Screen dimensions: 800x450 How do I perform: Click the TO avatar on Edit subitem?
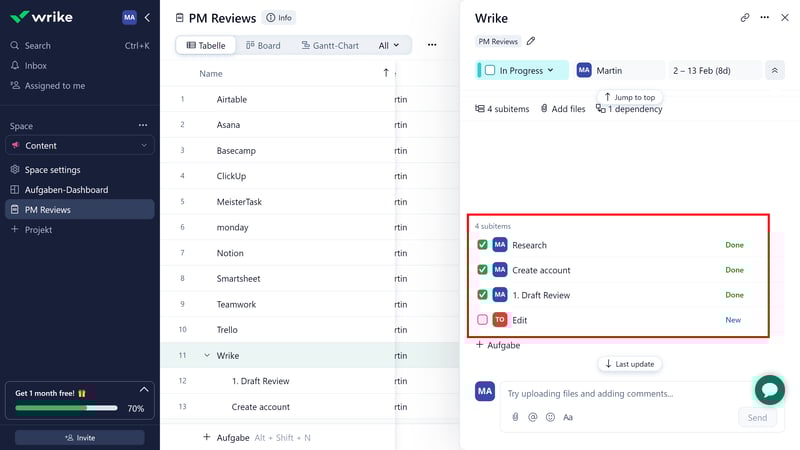coord(499,320)
